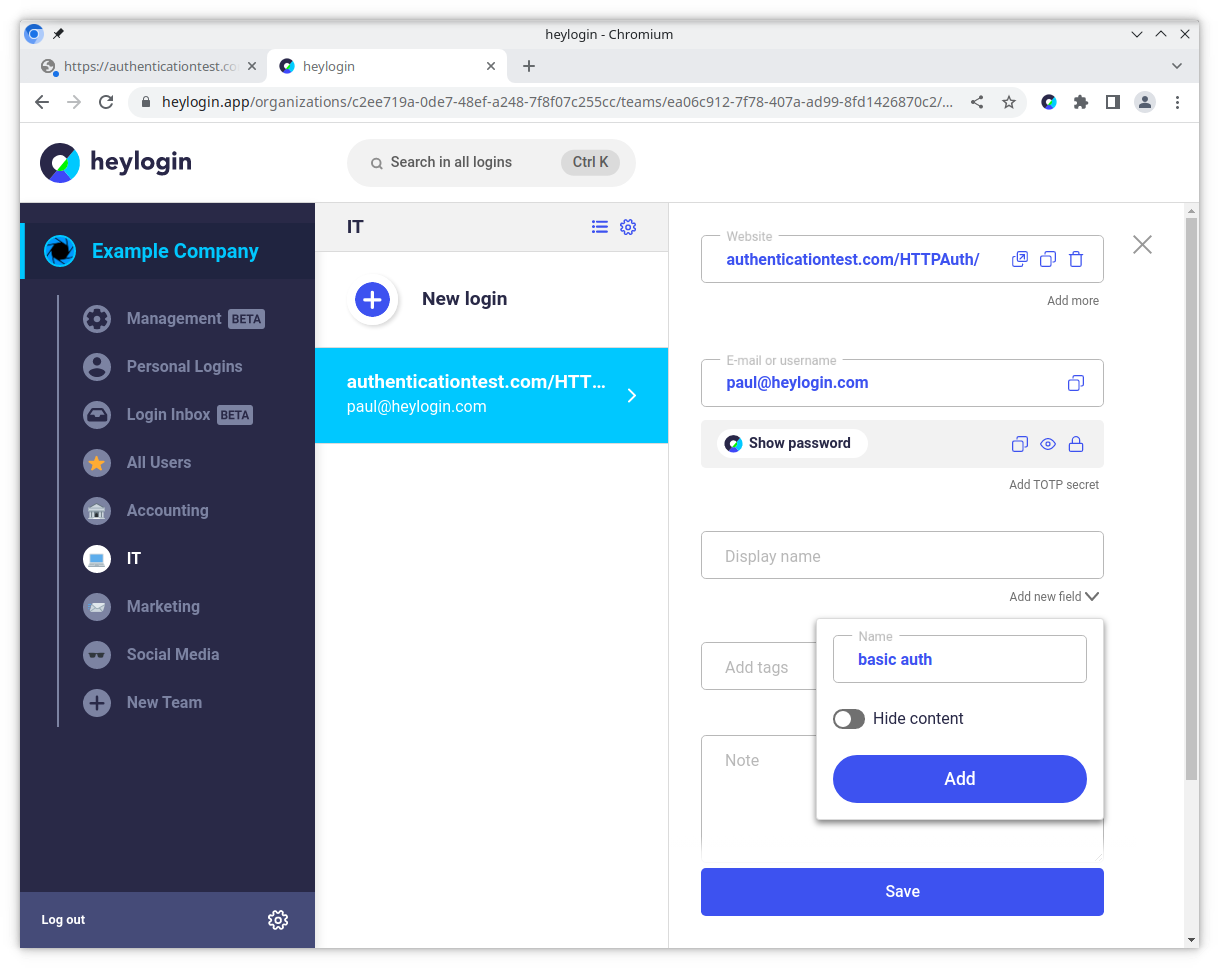Close the heylogin browser tab
The image size is (1219, 968).
(x=491, y=66)
